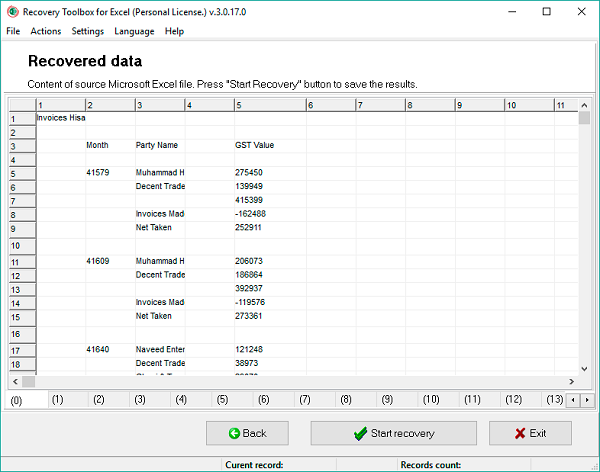Click the Exit button
Image resolution: width=600 pixels, height=472 pixels.
pos(530,433)
